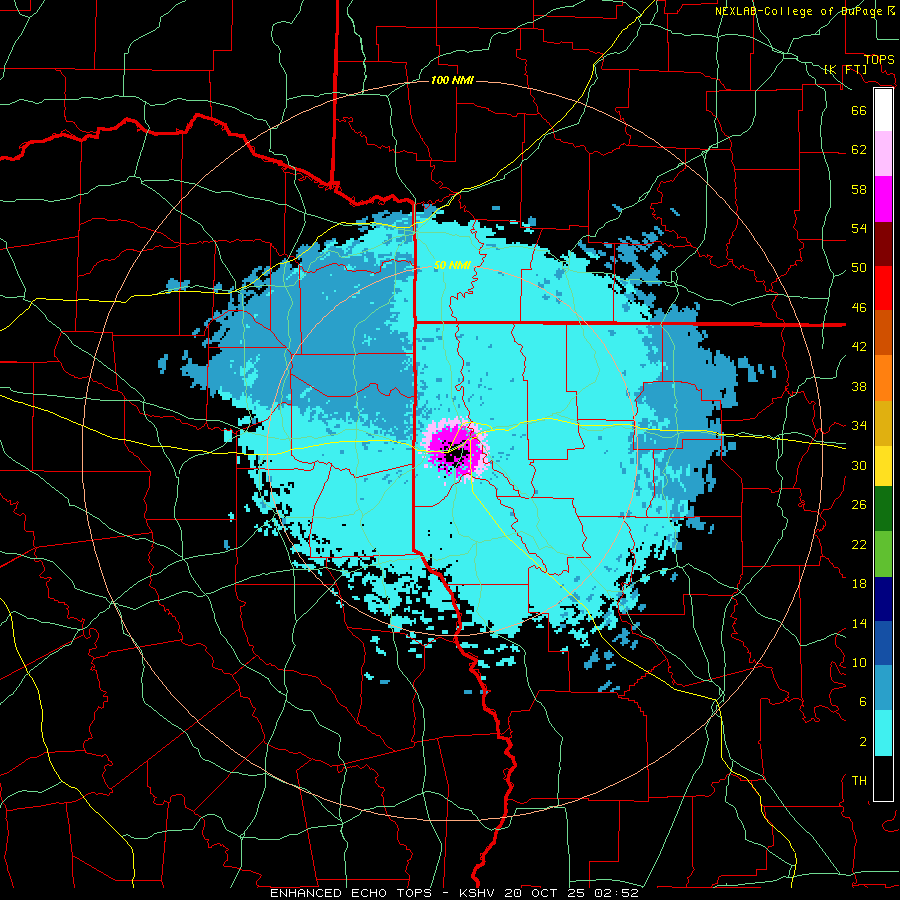The width and height of the screenshot is (900, 900).
Task: Select the light green 22 kft legend swatch
Action: point(883,553)
